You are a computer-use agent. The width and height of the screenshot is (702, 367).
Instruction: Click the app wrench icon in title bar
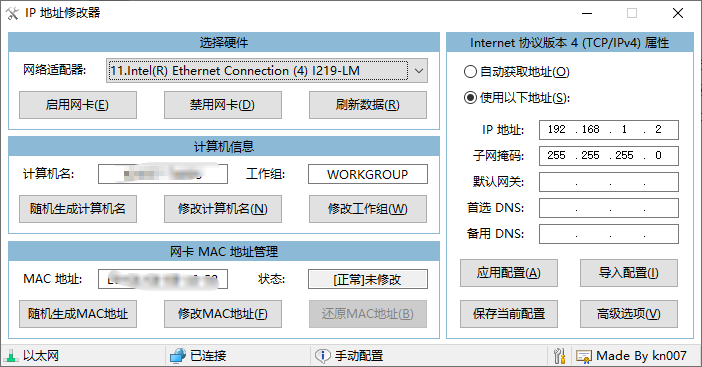[13, 13]
